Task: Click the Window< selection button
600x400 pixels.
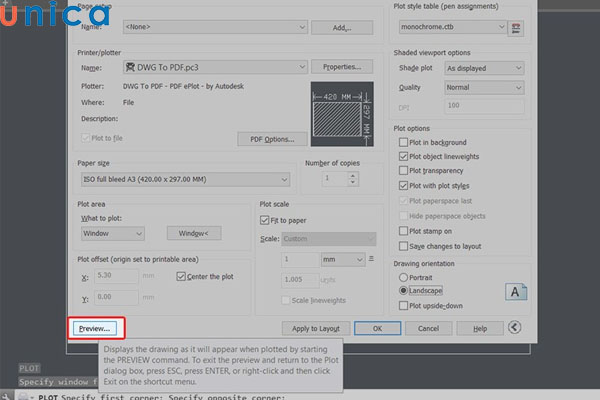Action: [194, 233]
